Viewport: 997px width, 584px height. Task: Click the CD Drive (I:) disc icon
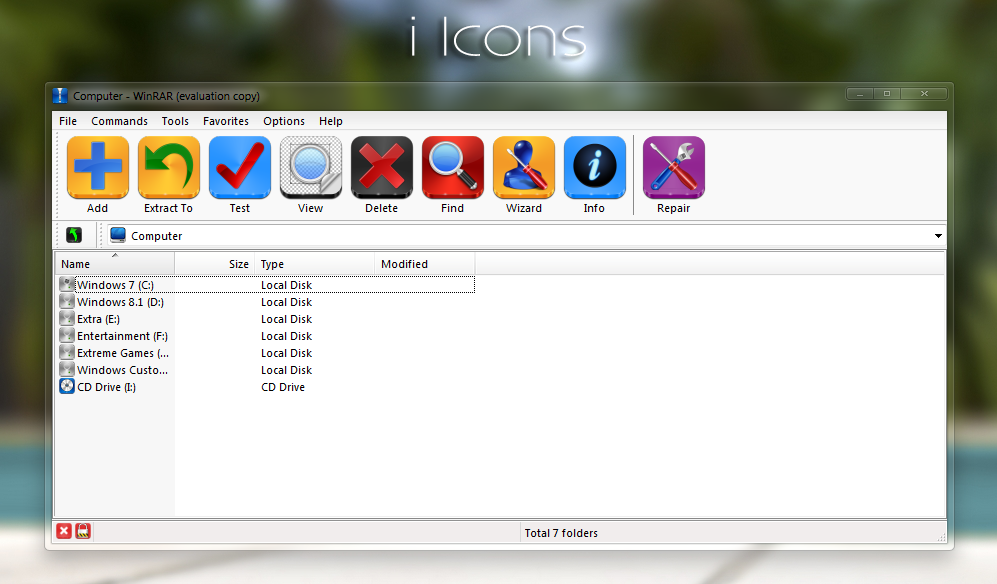67,386
